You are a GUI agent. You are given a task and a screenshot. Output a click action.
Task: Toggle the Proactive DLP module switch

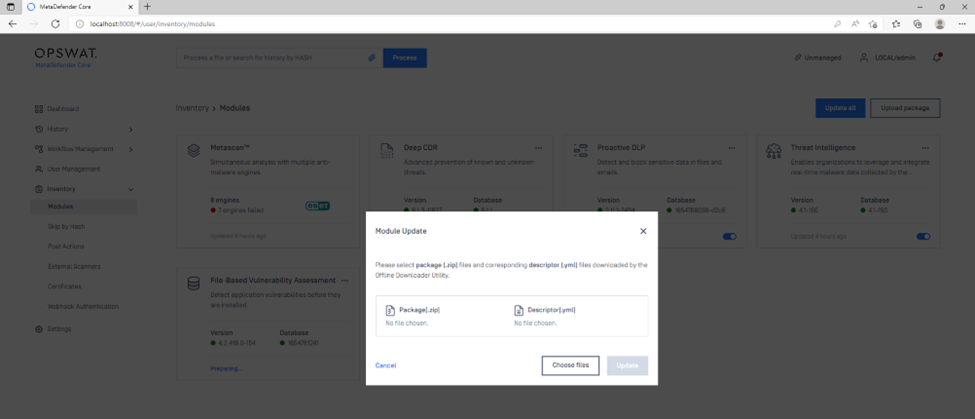(729, 236)
